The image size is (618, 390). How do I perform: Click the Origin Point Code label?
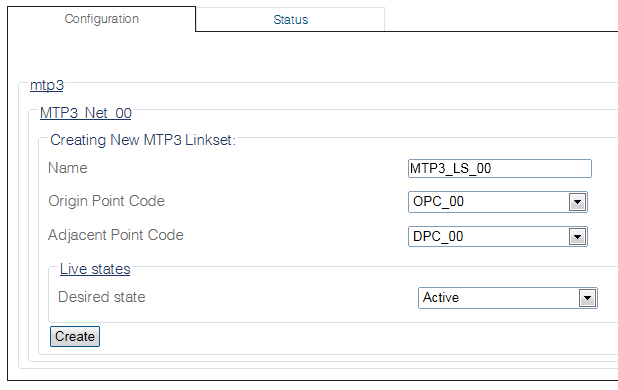(106, 201)
